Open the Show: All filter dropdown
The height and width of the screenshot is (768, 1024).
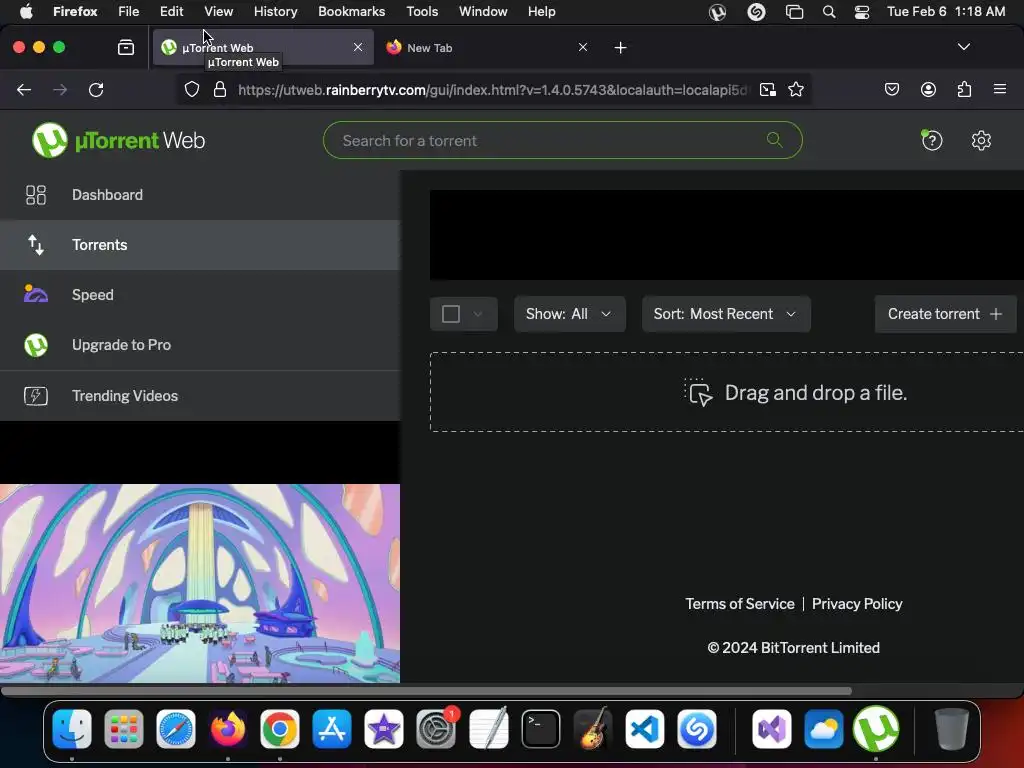click(569, 314)
